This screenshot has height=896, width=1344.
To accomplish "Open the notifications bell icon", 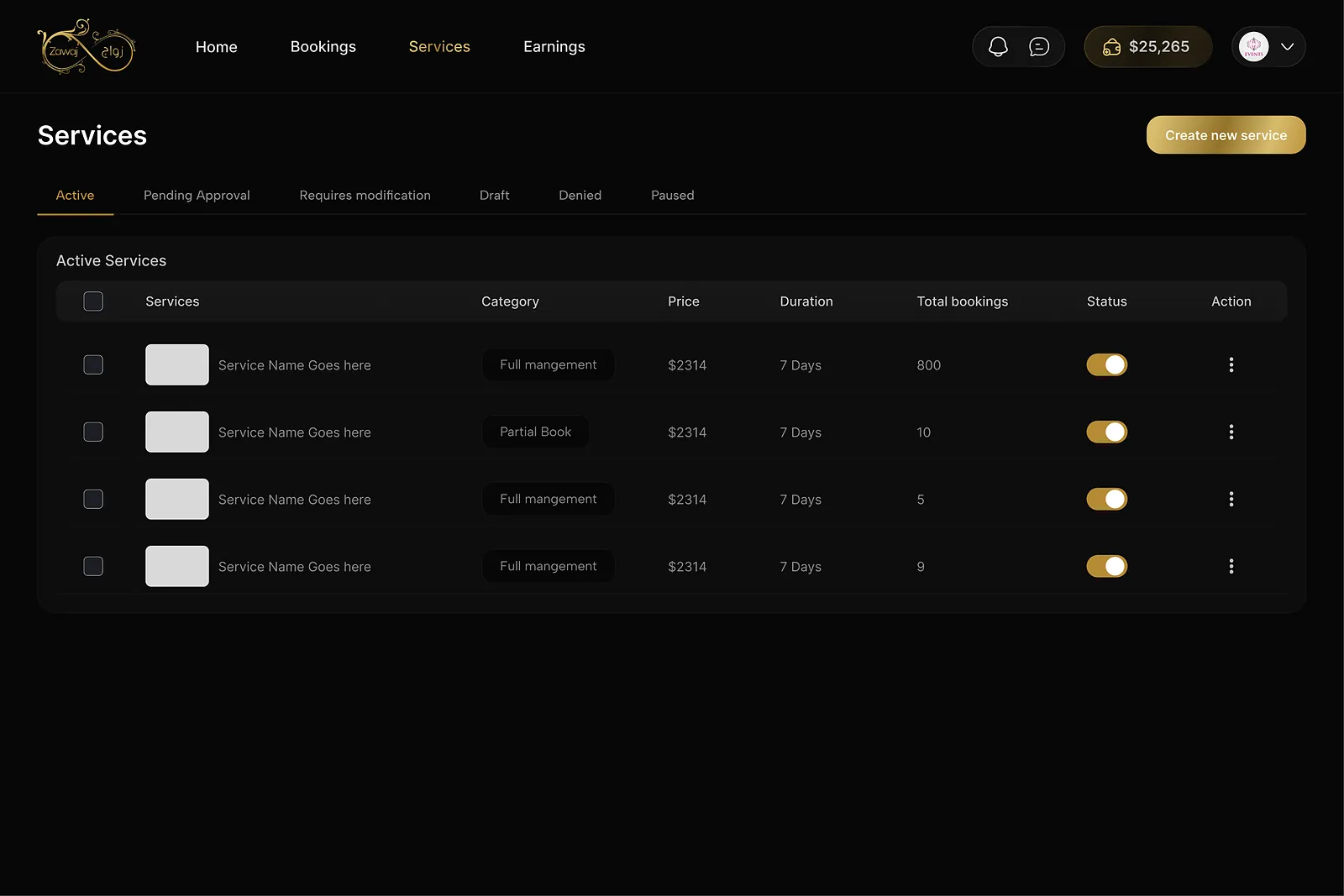I will point(998,47).
